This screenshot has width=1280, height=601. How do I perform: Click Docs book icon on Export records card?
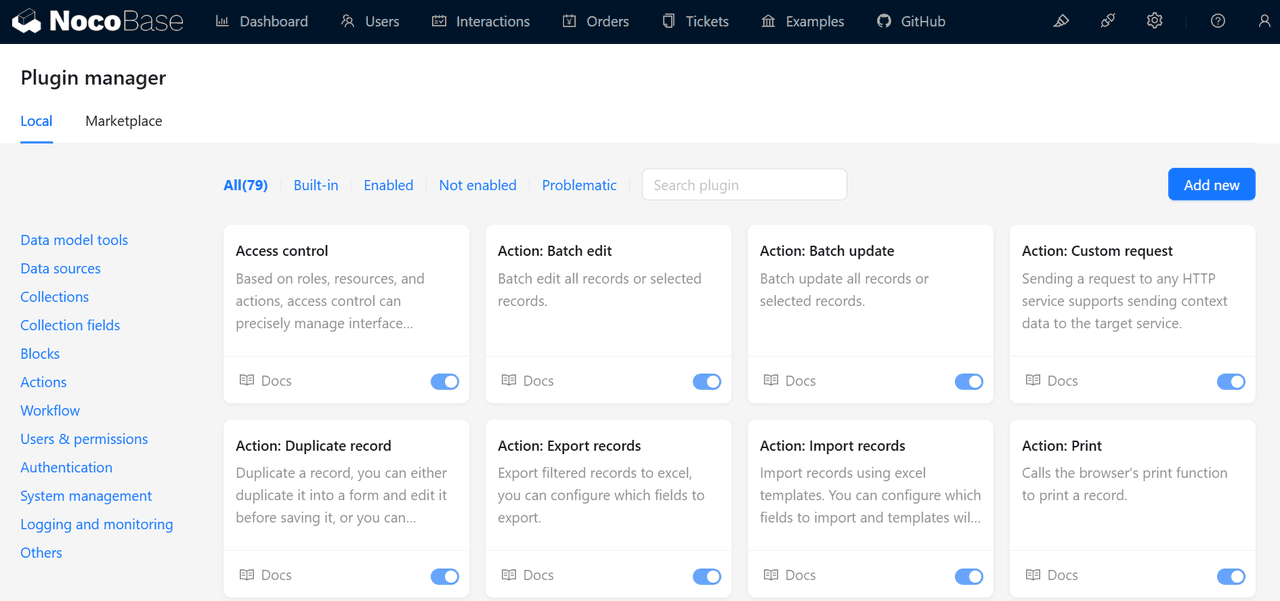pos(509,574)
